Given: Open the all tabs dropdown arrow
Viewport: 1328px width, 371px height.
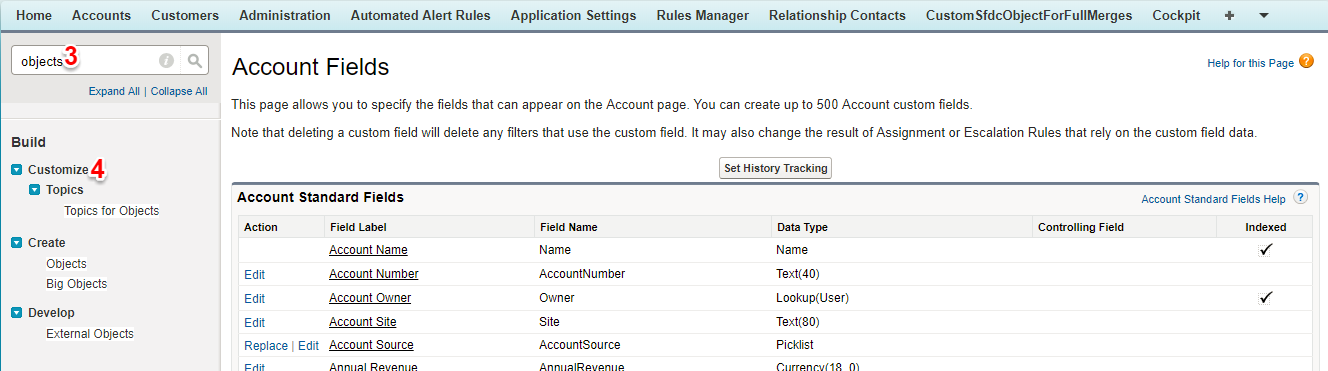Looking at the screenshot, I should (x=1264, y=16).
